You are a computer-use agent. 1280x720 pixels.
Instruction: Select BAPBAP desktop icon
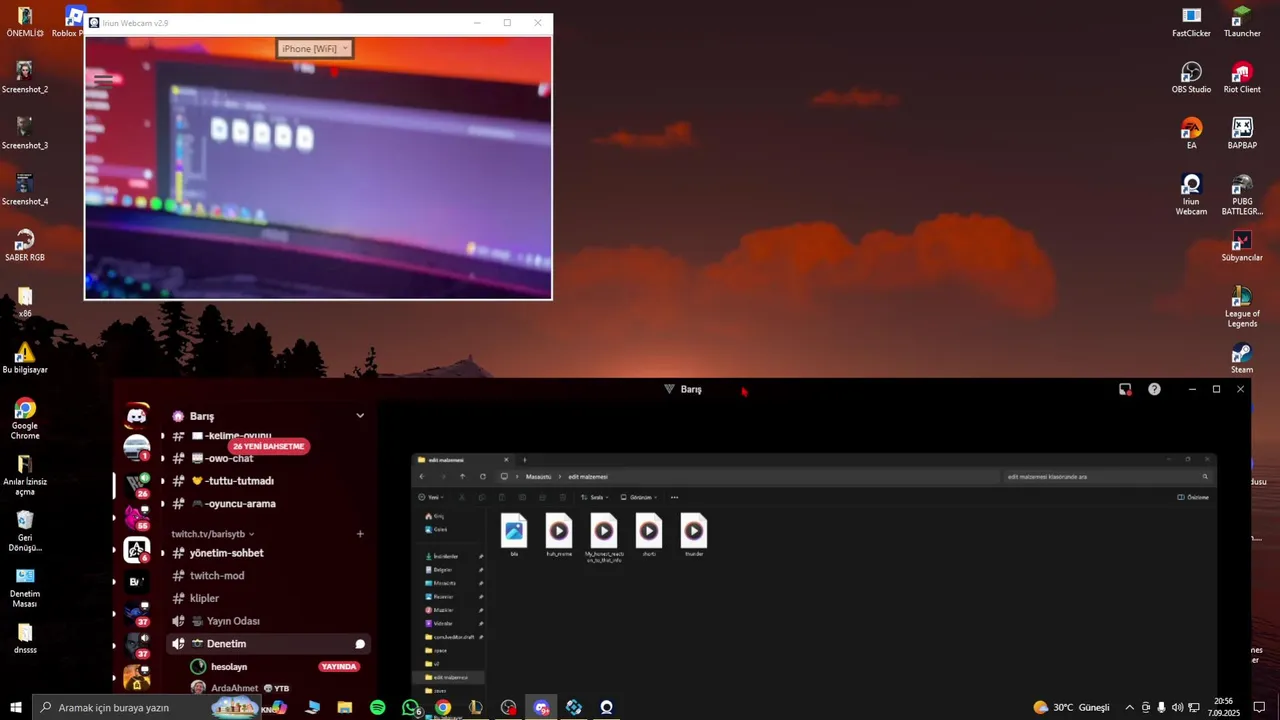pos(1242,134)
